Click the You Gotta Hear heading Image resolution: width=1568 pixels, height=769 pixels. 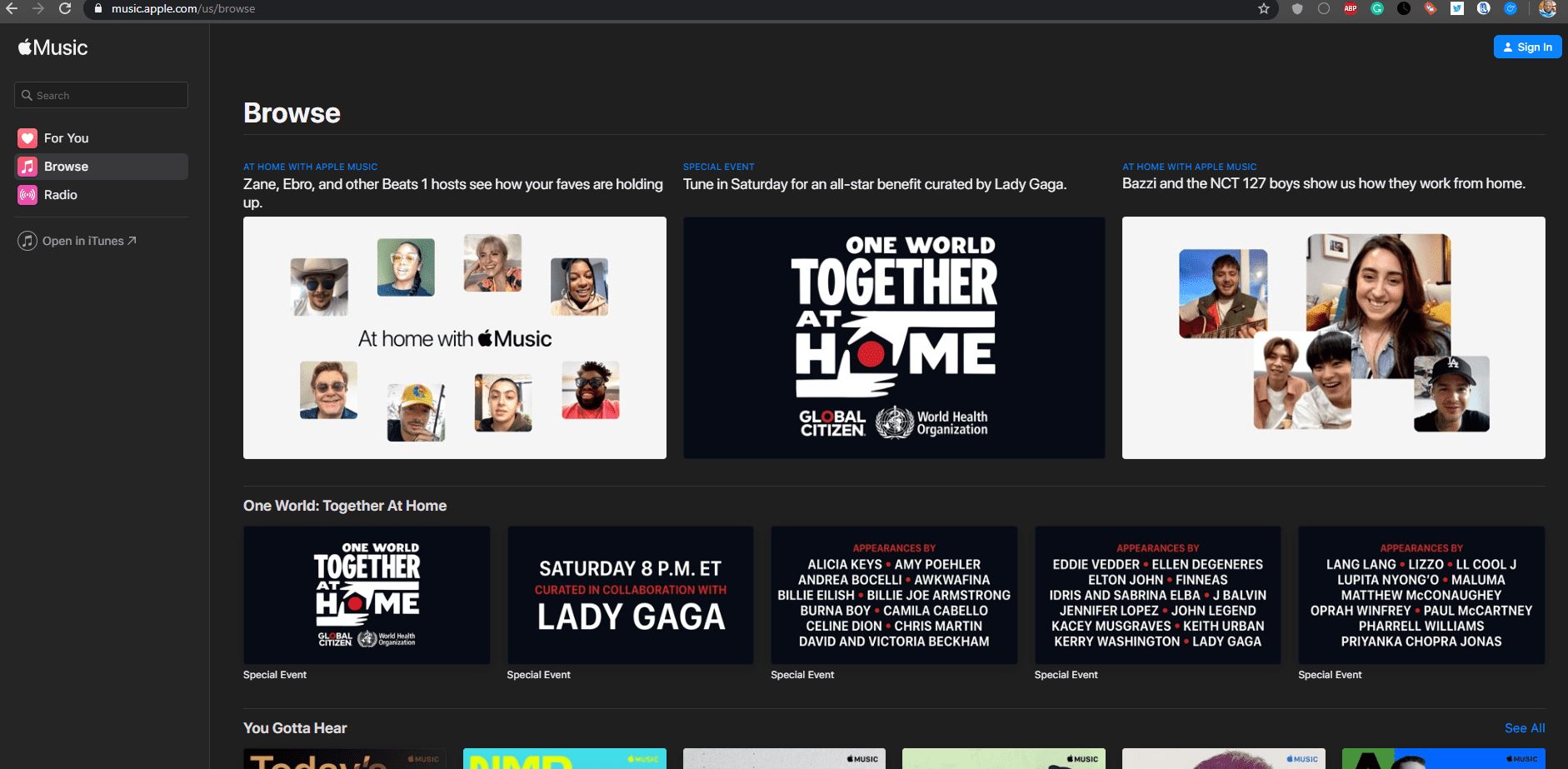(295, 728)
